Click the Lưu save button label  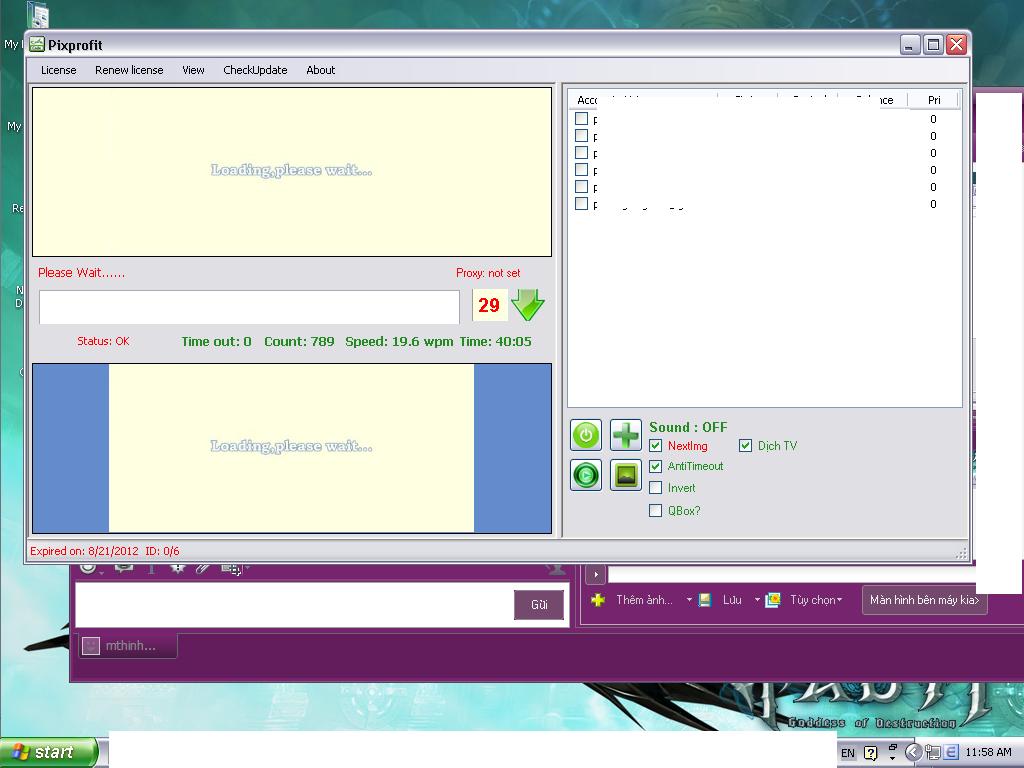coord(732,600)
